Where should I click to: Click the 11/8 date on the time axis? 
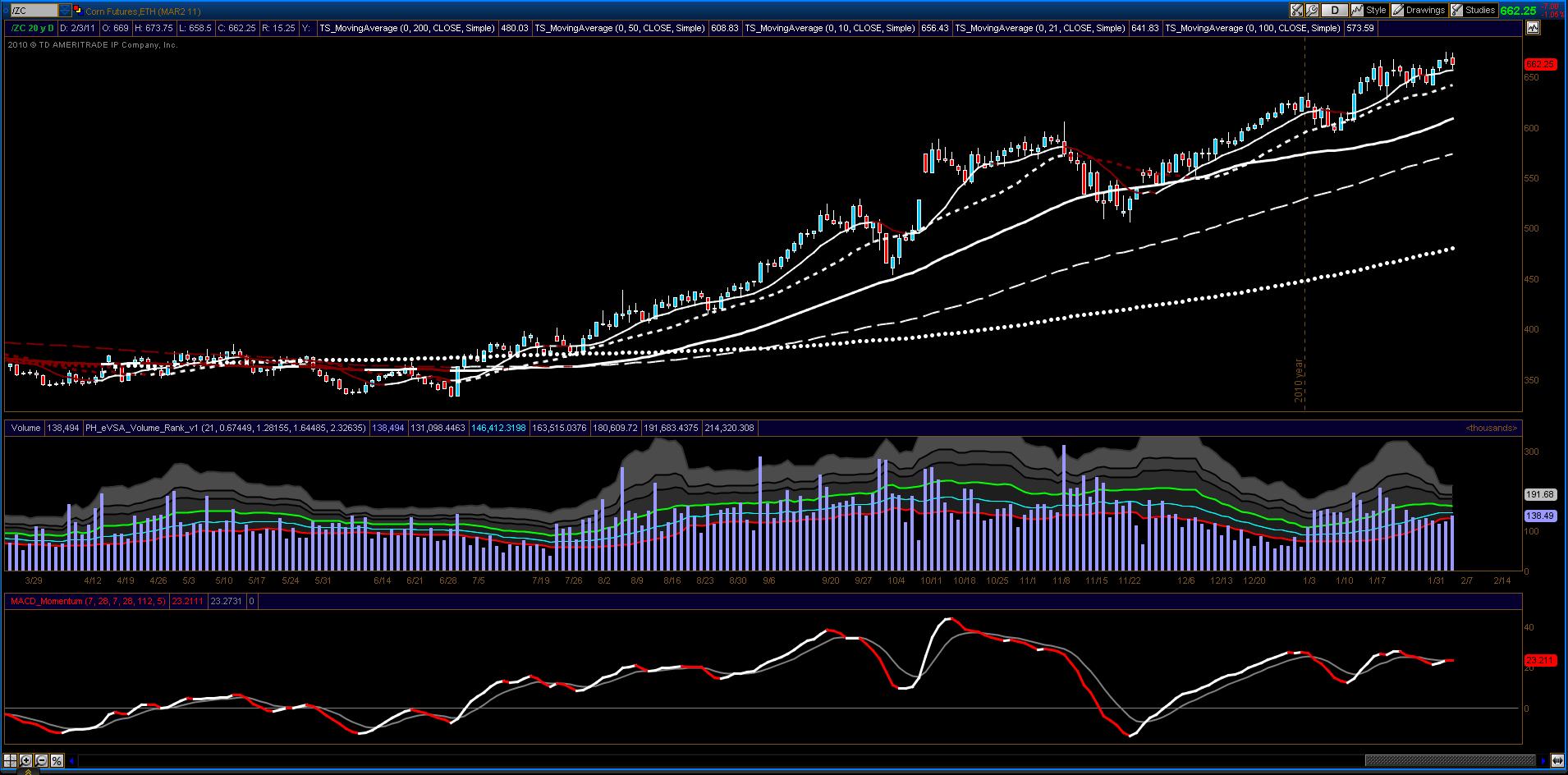pos(1061,580)
